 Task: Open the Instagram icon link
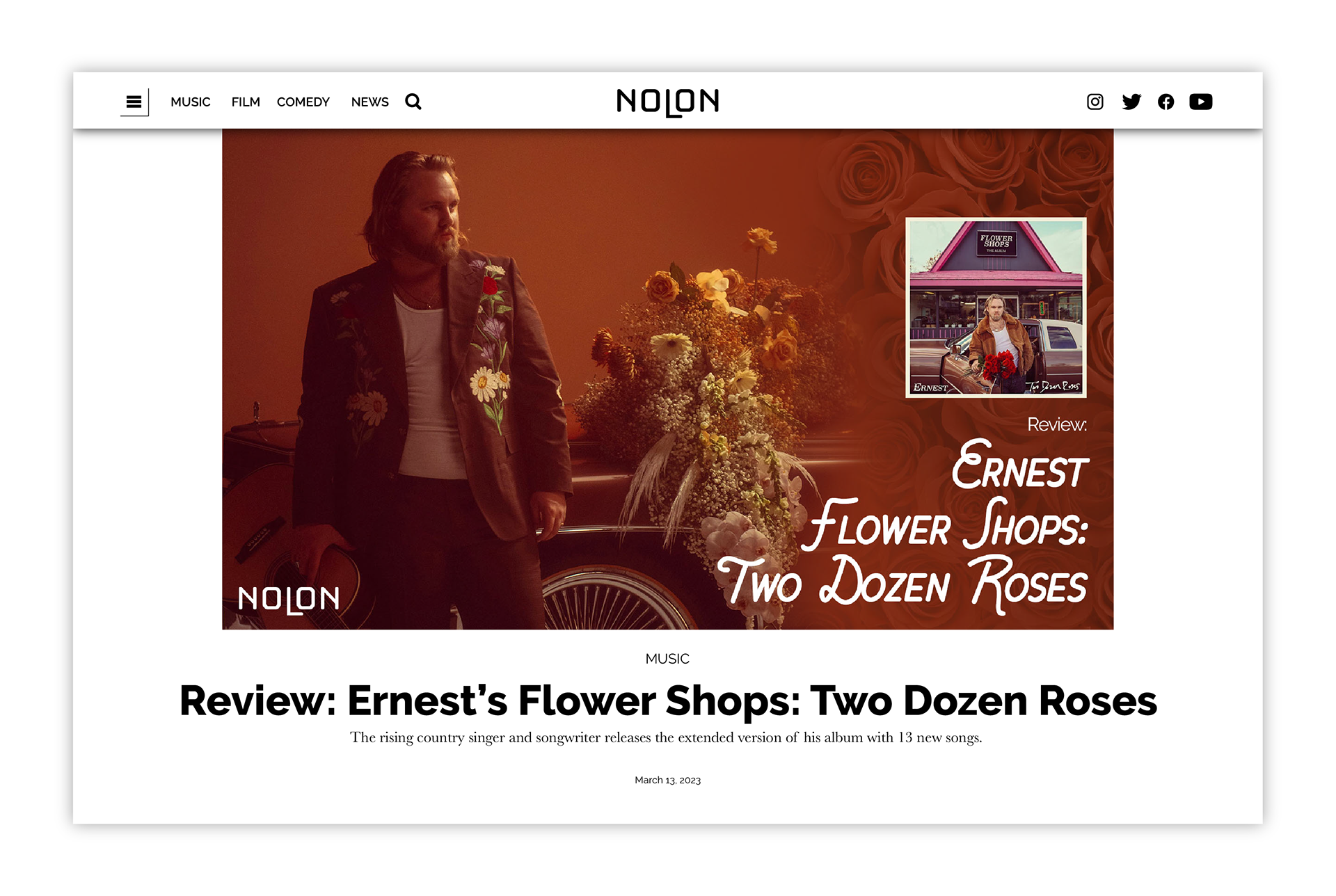1095,102
